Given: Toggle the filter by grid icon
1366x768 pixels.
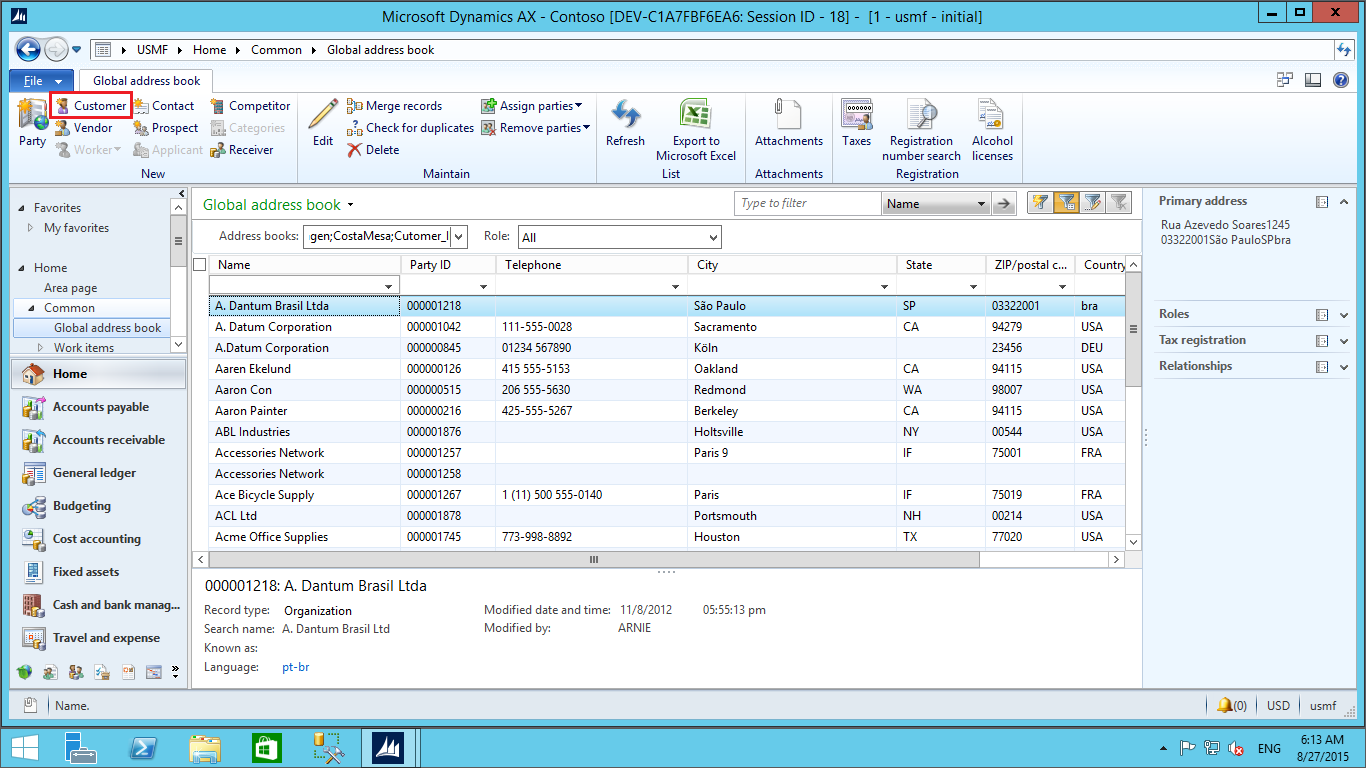Looking at the screenshot, I should [x=1066, y=203].
